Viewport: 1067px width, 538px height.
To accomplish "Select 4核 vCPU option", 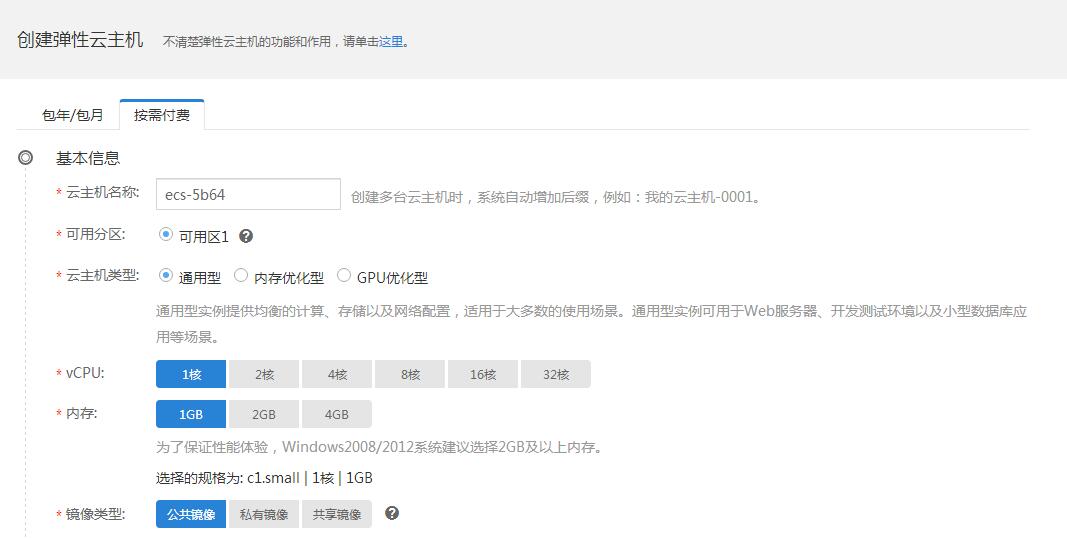I will [x=337, y=374].
